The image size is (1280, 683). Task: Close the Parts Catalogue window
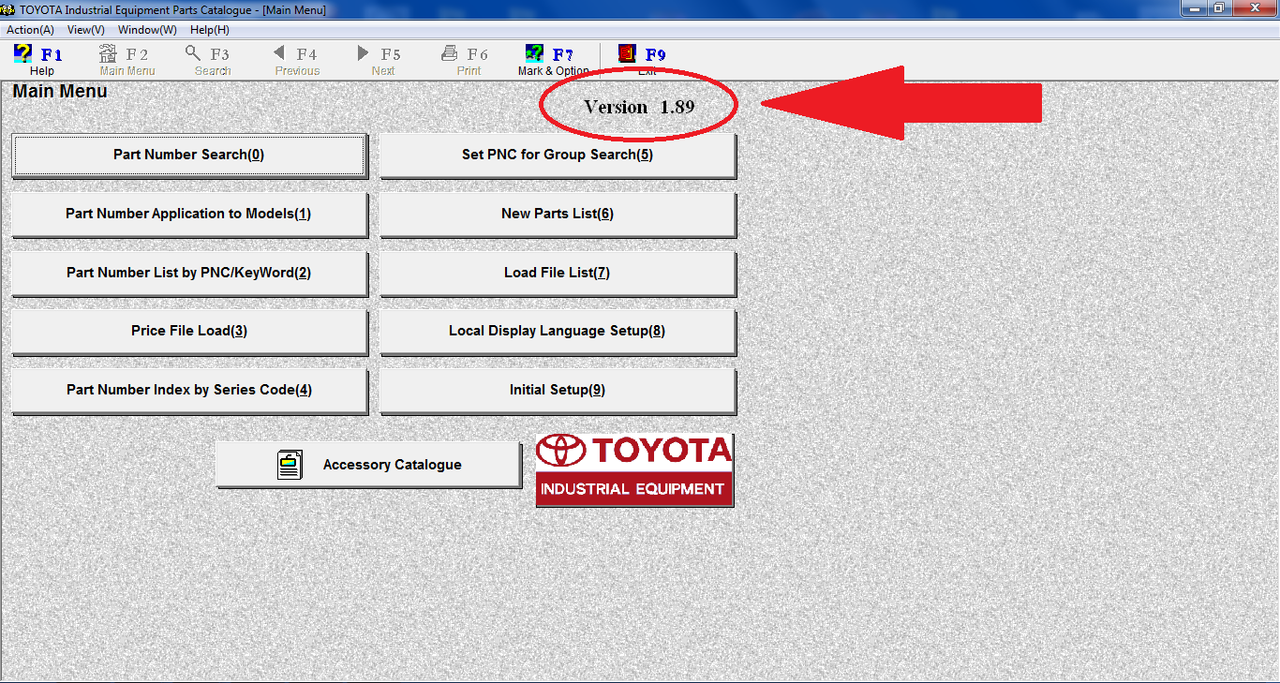(x=1253, y=8)
